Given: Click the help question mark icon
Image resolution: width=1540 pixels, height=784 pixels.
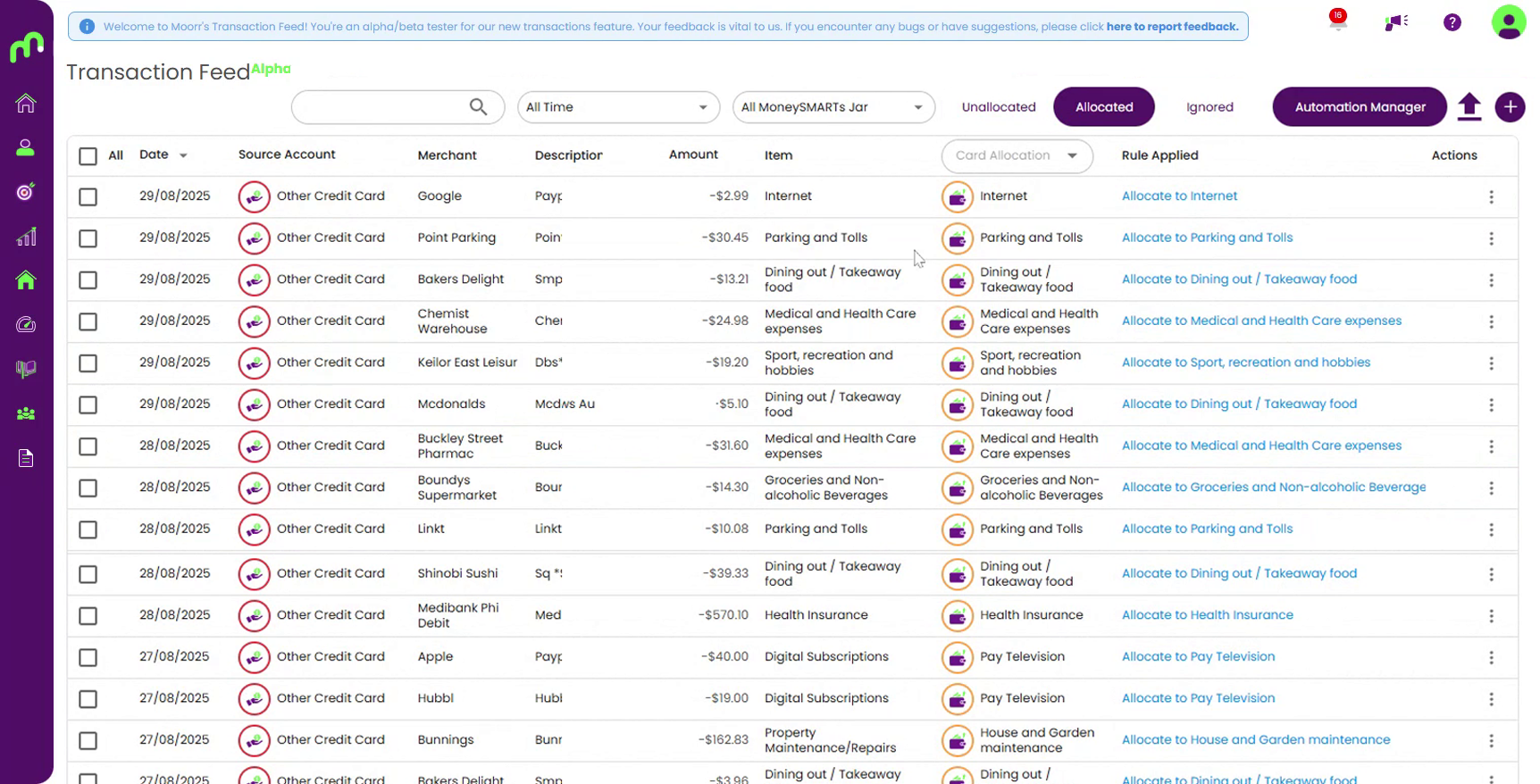Looking at the screenshot, I should [x=1452, y=22].
